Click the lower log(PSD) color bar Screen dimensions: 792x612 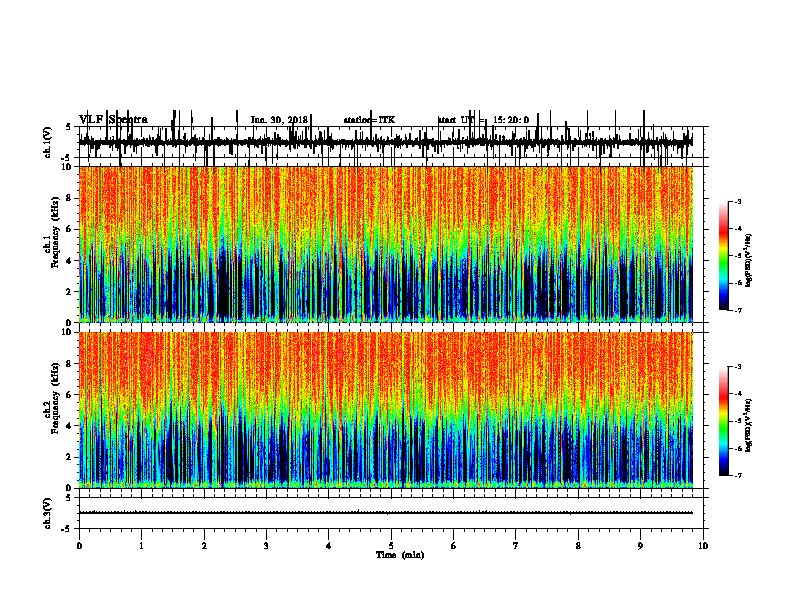pos(724,421)
